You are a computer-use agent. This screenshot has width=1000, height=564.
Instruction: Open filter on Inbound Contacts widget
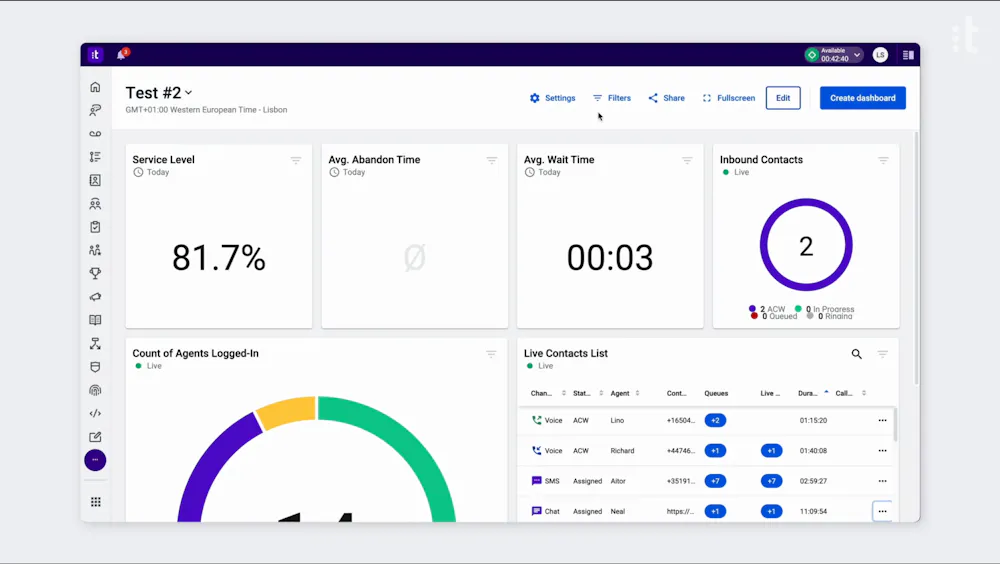[x=883, y=161]
